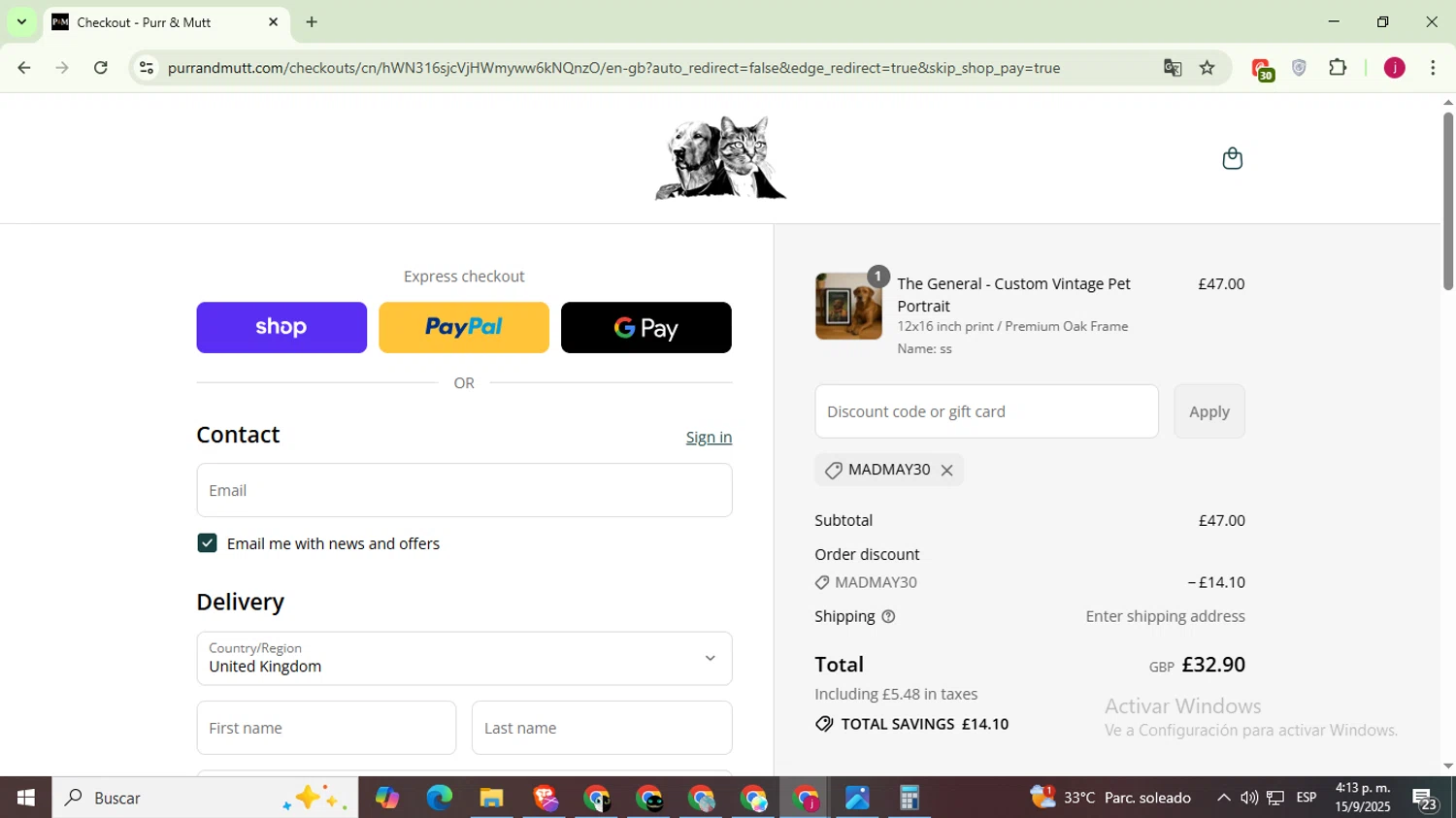1456x818 pixels.
Task: Open the Calculator from the taskbar
Action: pos(909,798)
